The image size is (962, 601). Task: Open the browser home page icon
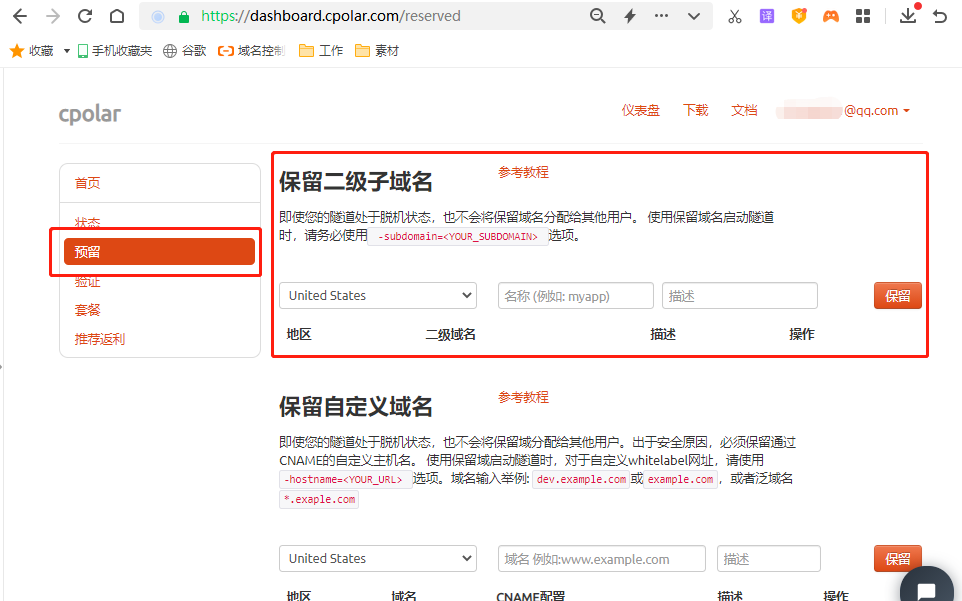pos(117,17)
